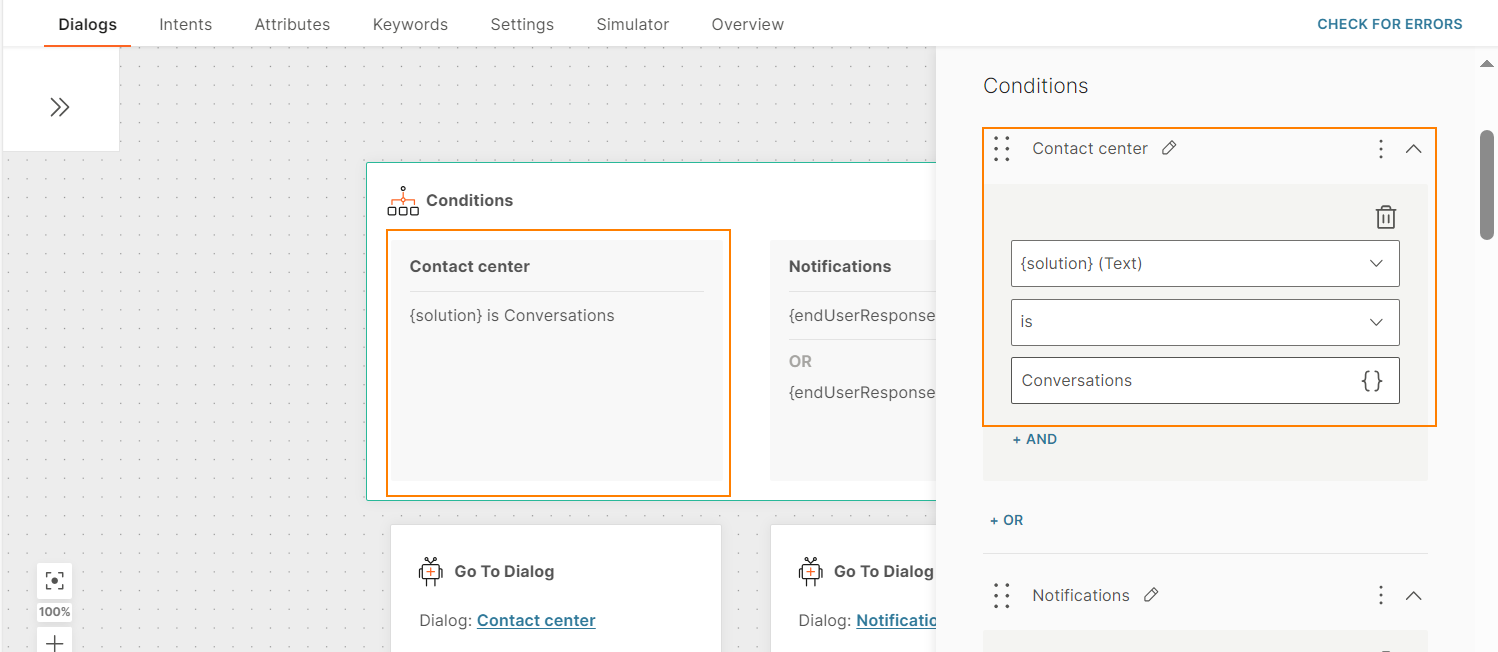The image size is (1498, 652).
Task: Click the curly braces attribute icon
Action: click(1372, 380)
